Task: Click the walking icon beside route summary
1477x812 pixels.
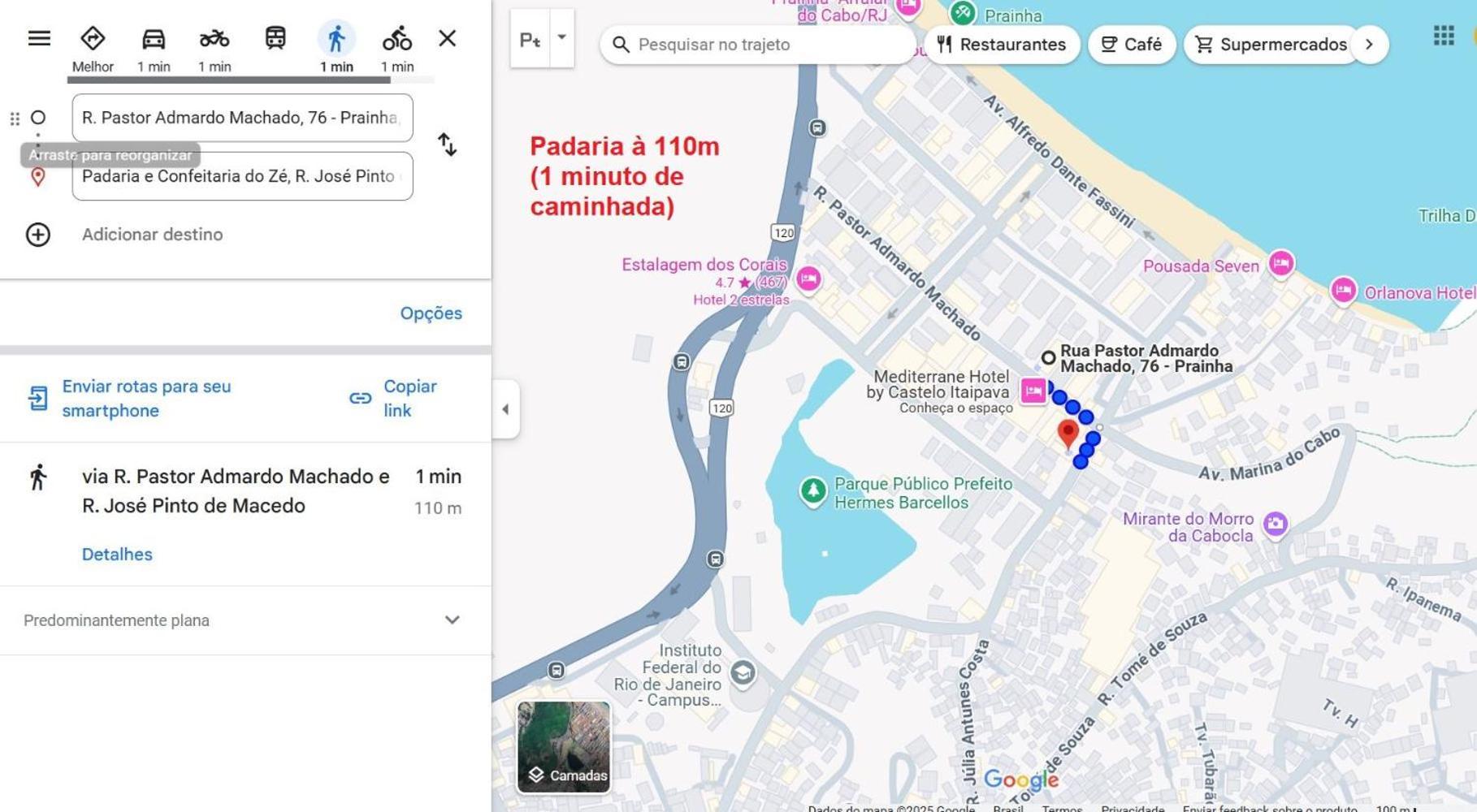Action: click(38, 477)
